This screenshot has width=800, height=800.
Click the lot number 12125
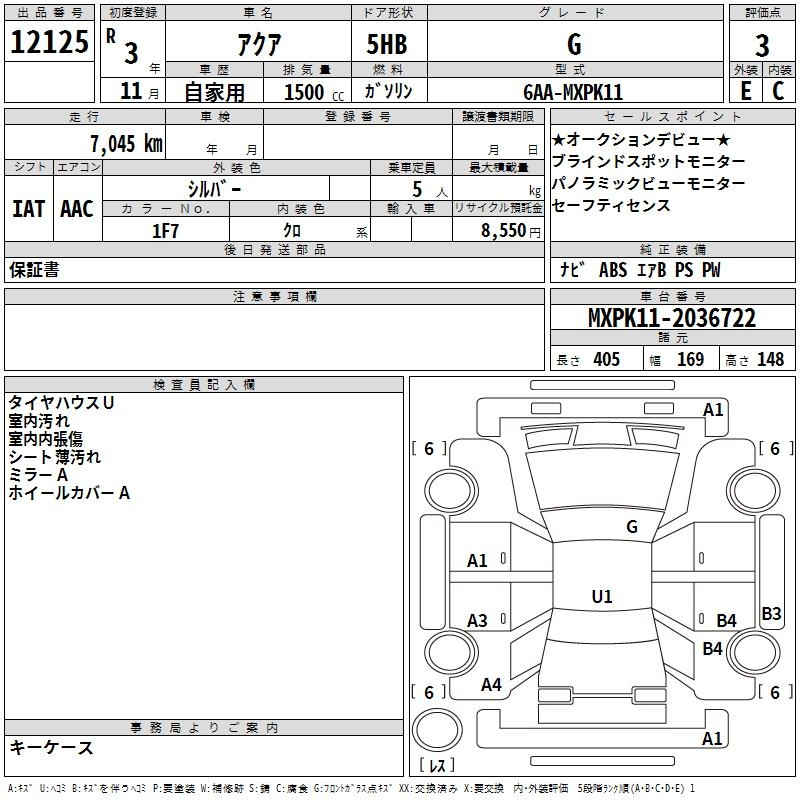(50, 45)
